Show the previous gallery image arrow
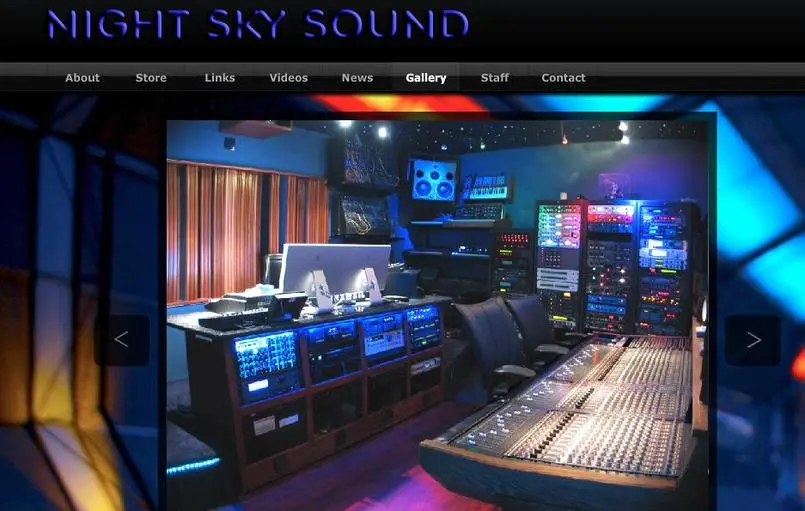Screen dimensions: 805x511 coord(122,340)
